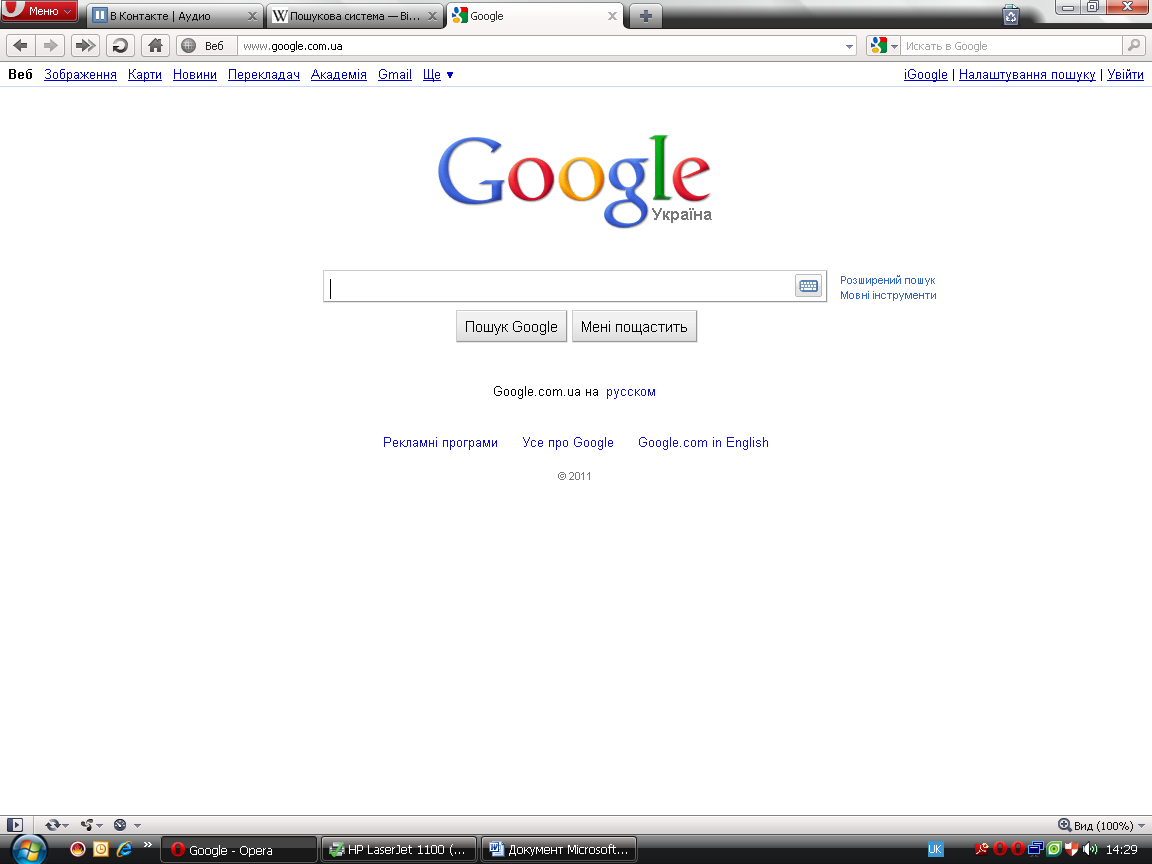Click the Искать в Google search field
The height and width of the screenshot is (864, 1152).
point(1012,46)
